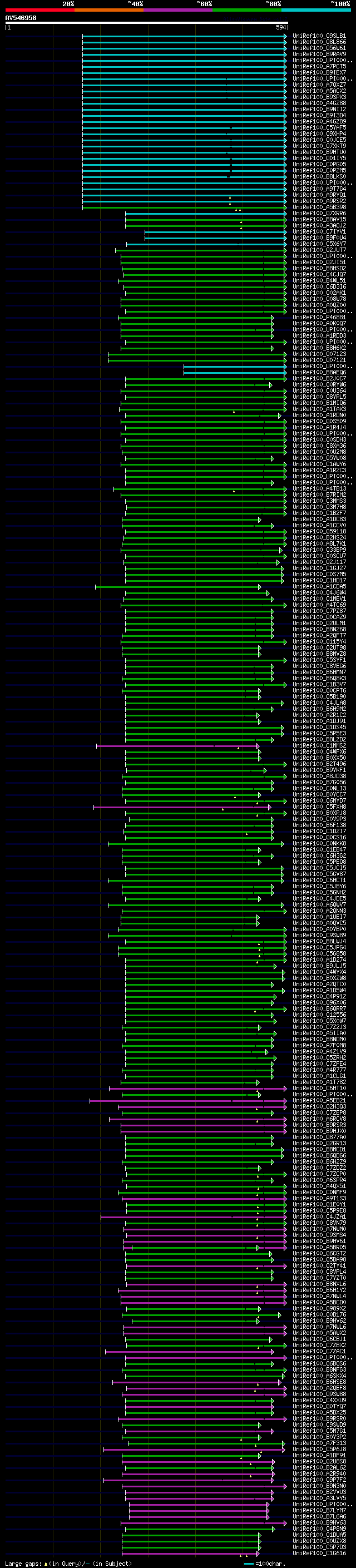The image size is (356, 1568).
Task: Open the UniRef100_A1RDD3 entry
Action: click(319, 335)
